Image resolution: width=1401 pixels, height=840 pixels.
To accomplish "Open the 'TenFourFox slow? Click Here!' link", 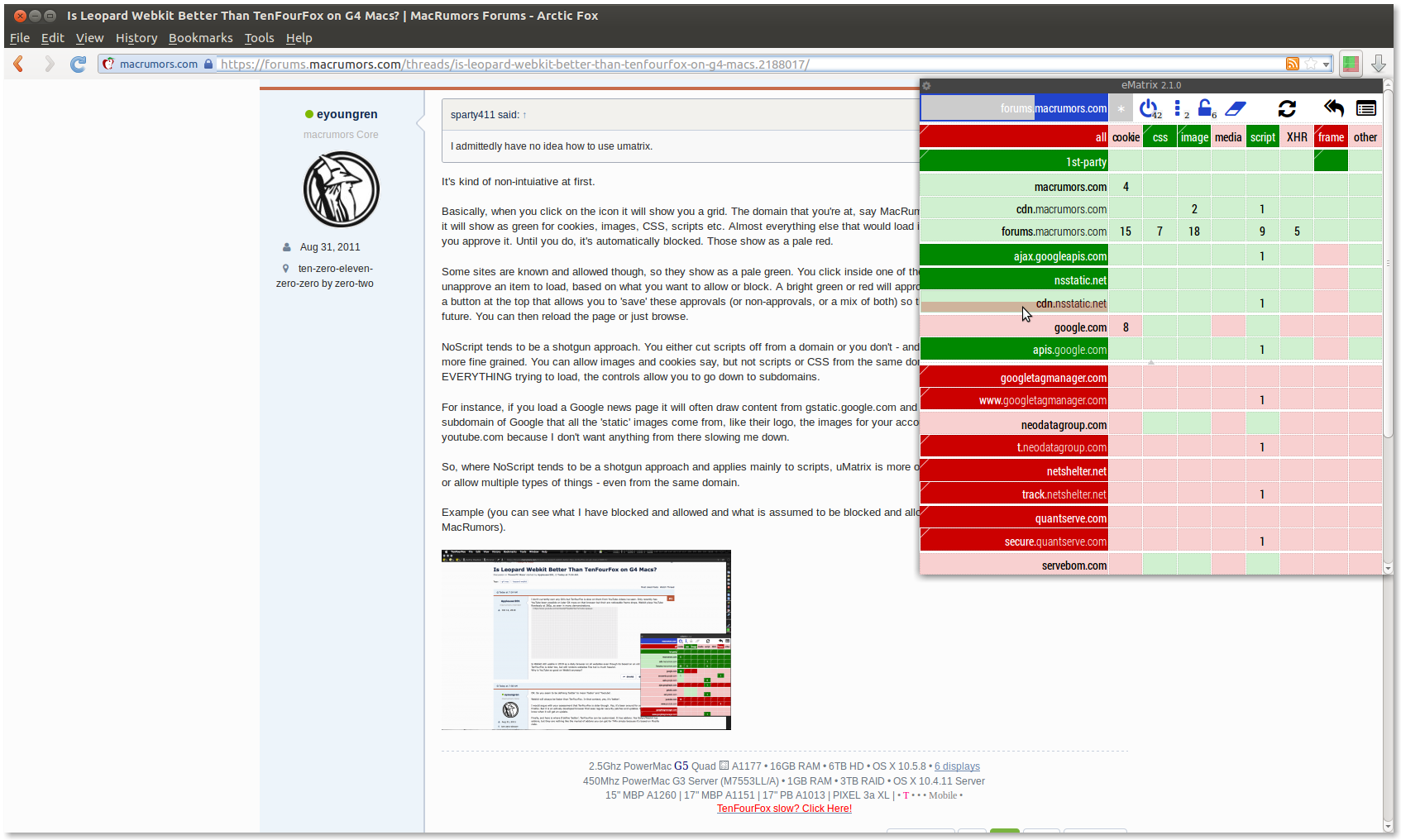I will (x=784, y=809).
